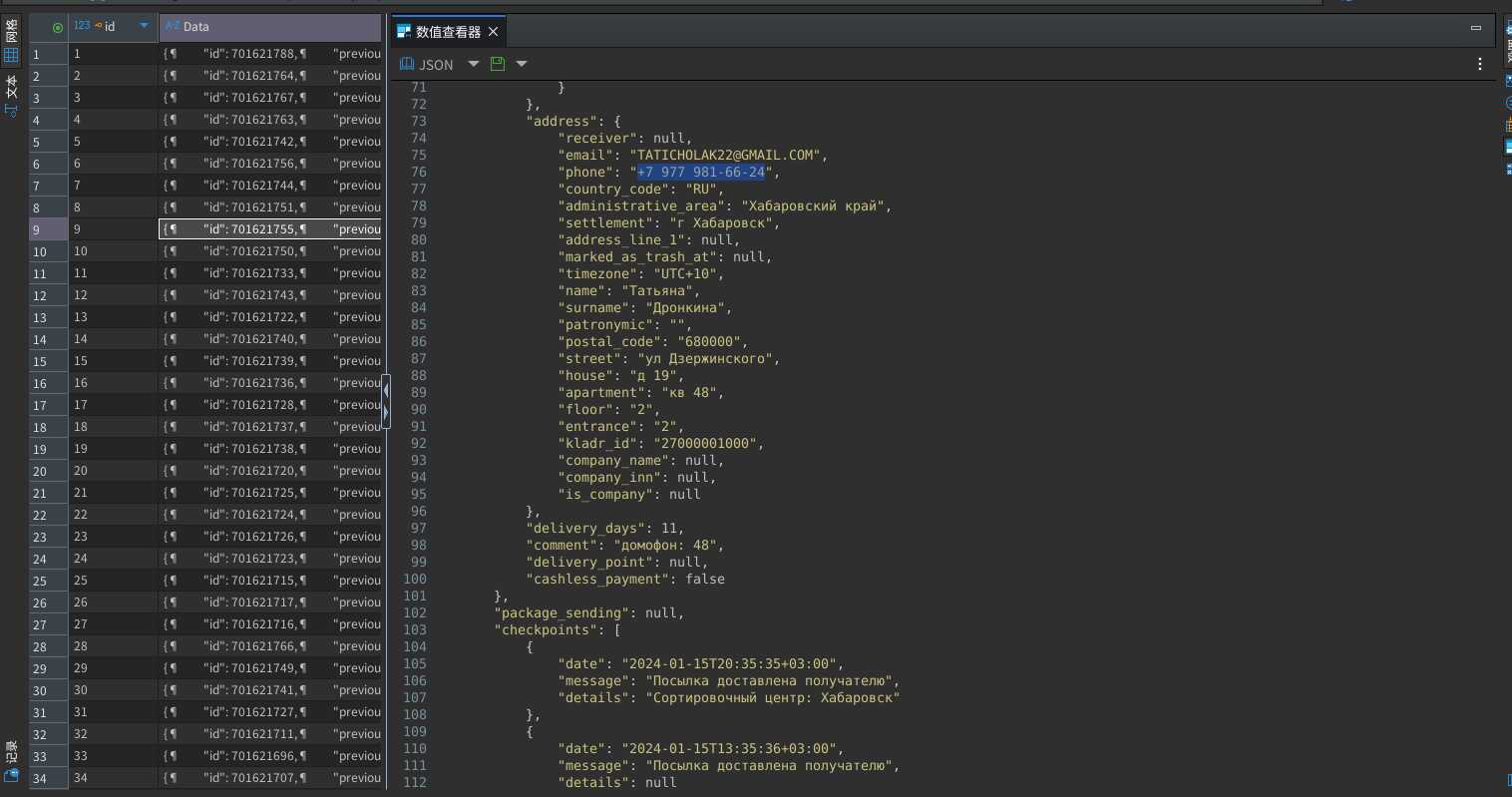The width and height of the screenshot is (1512, 797).
Task: Click the details value Сортировочный центр: Хабаровск
Action: tap(772, 697)
